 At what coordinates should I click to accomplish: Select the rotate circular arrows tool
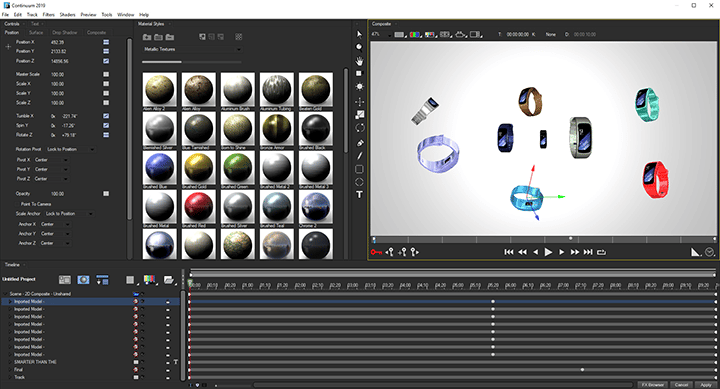click(x=359, y=128)
